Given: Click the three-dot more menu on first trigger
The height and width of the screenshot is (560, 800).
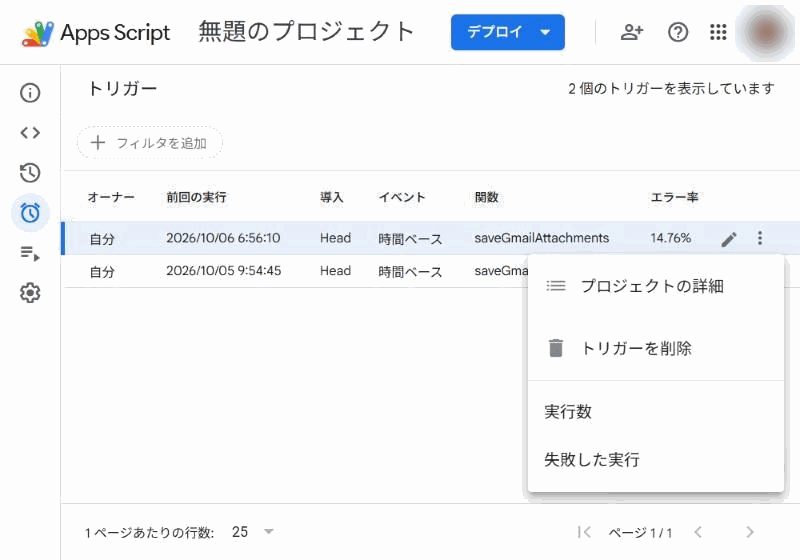Looking at the screenshot, I should [760, 238].
